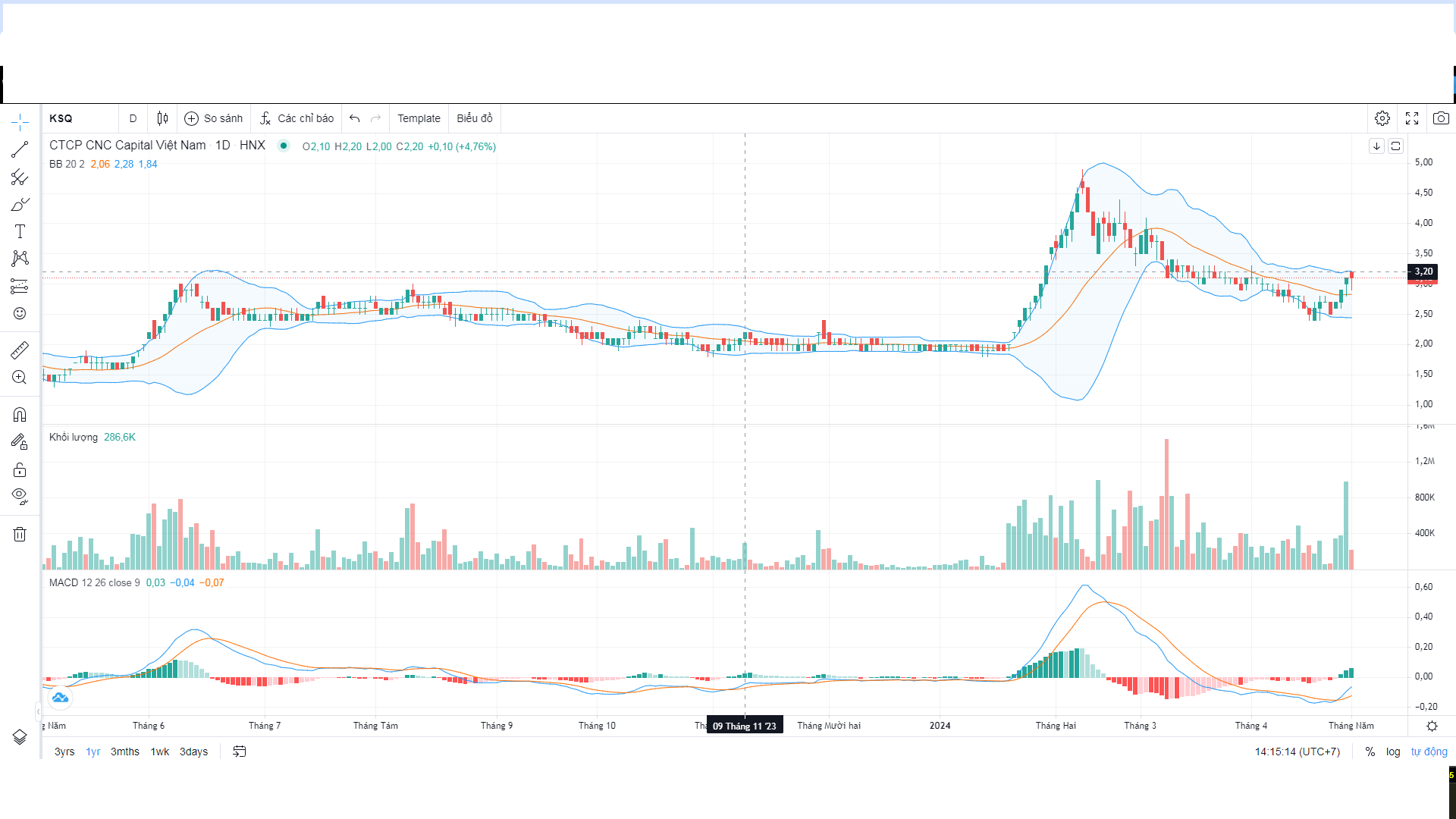This screenshot has height=819, width=1456.
Task: Toggle stay in drawing mode
Action: click(x=20, y=442)
